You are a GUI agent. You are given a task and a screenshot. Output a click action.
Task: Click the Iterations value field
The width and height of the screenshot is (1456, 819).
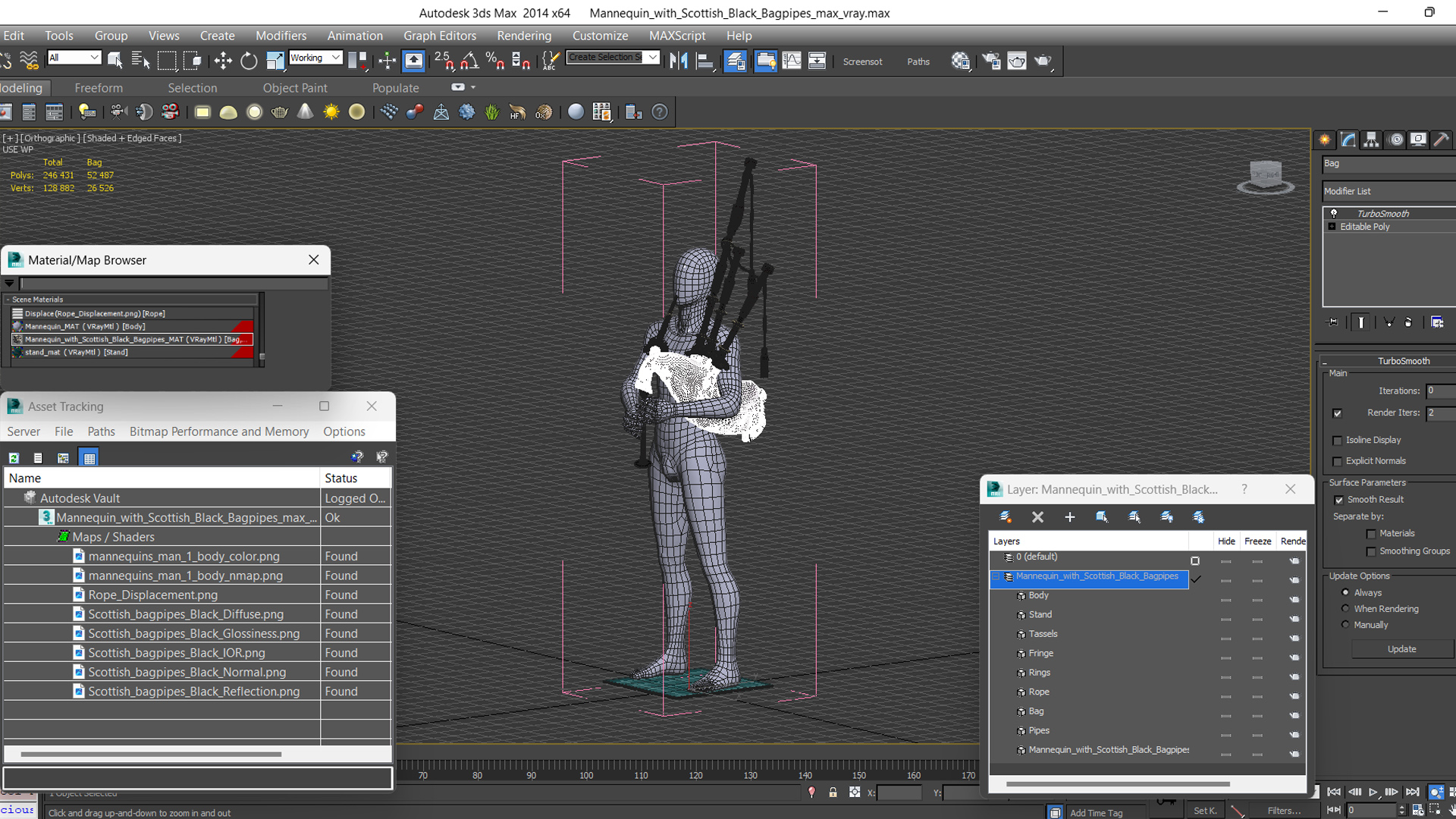pos(1440,391)
